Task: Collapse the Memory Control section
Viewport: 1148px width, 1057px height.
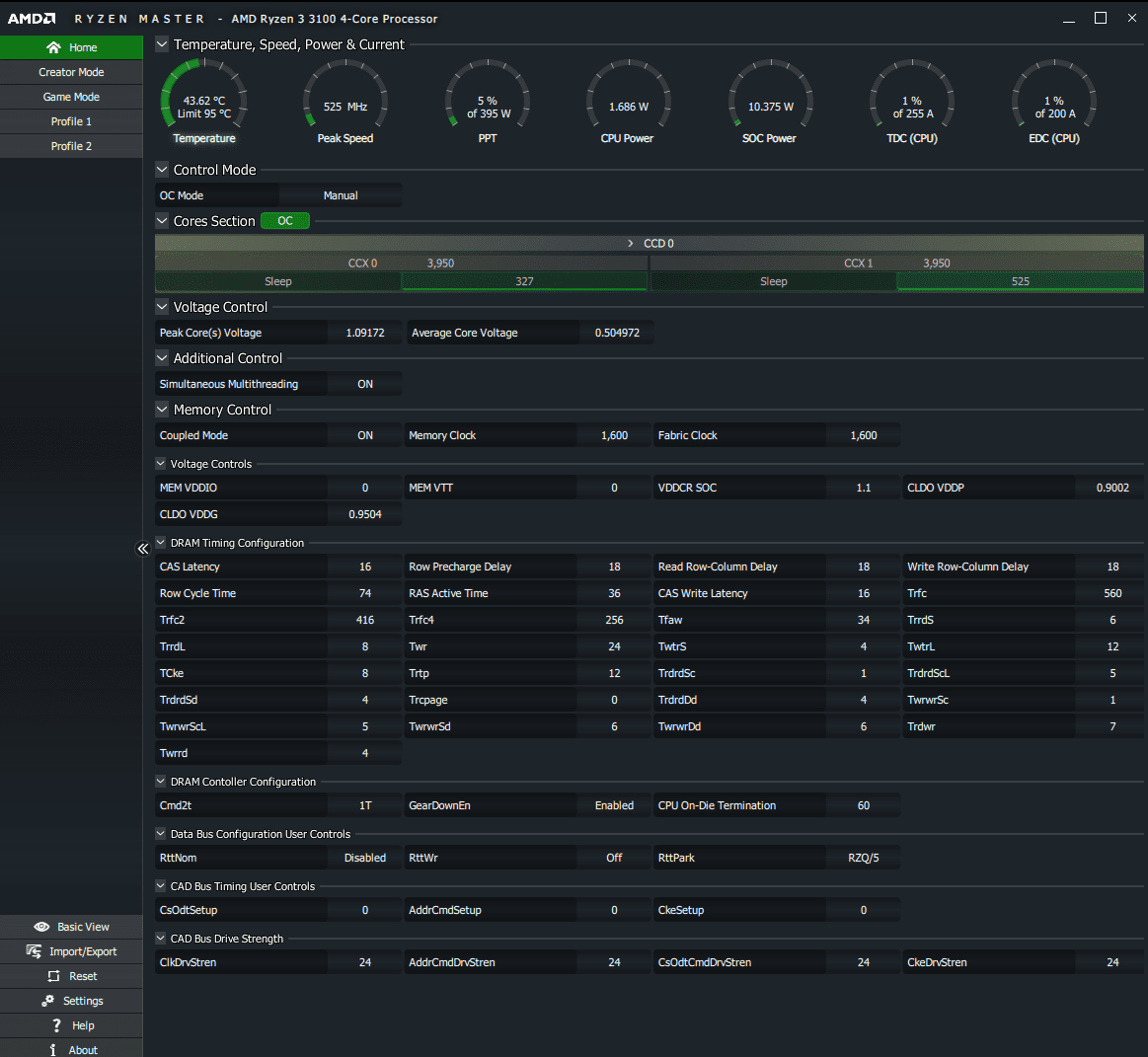Action: [162, 410]
